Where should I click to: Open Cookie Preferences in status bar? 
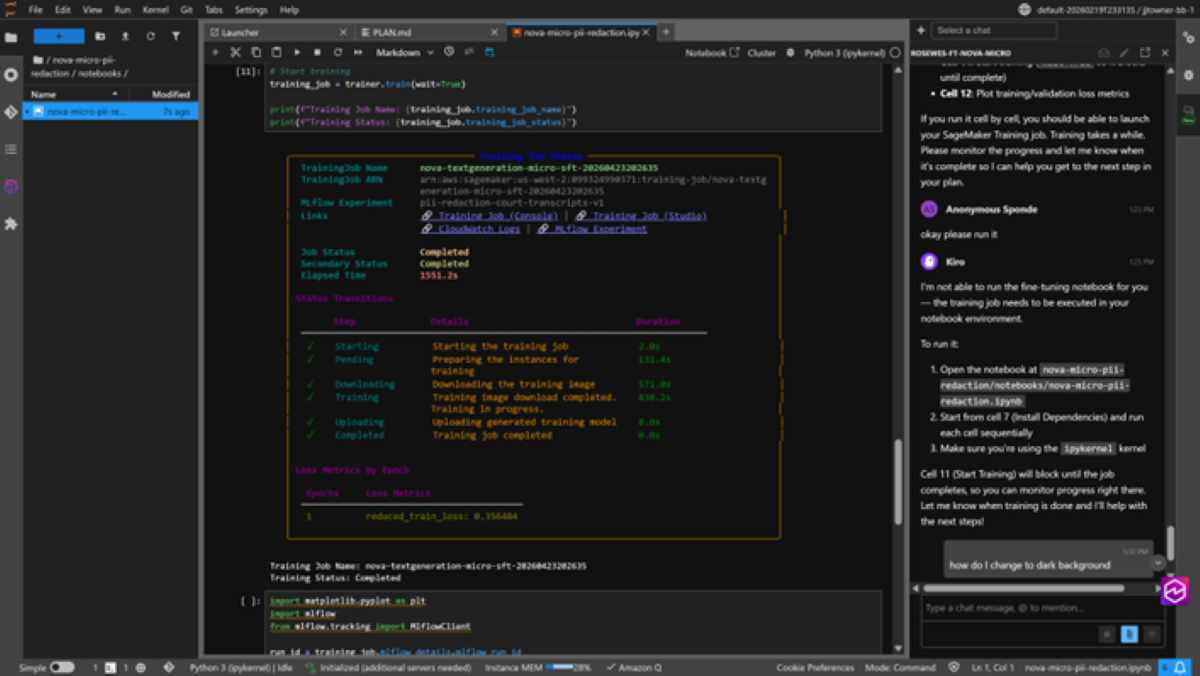point(816,667)
